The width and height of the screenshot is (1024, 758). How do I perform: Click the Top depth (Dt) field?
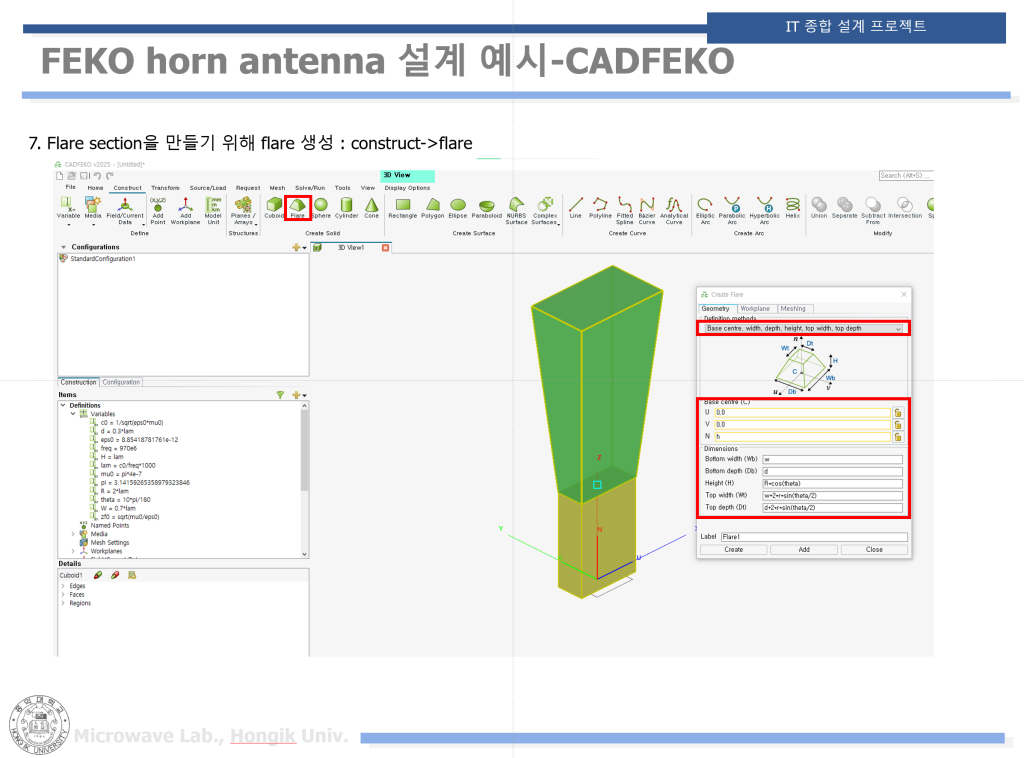tap(833, 508)
